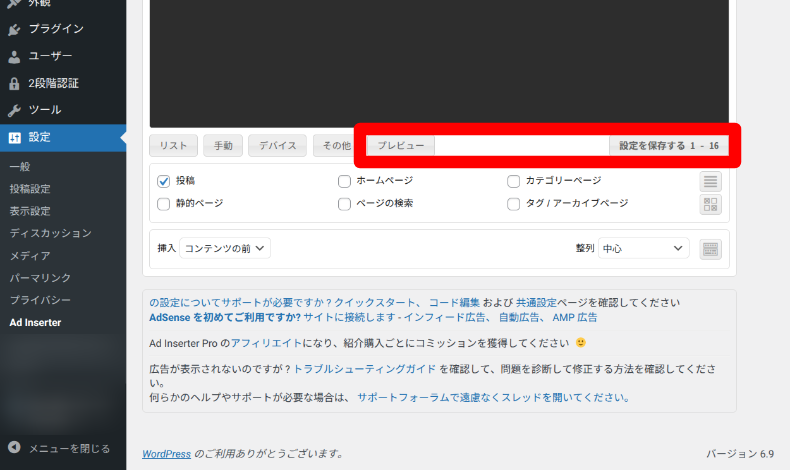Open the 設定 menu

point(63,137)
